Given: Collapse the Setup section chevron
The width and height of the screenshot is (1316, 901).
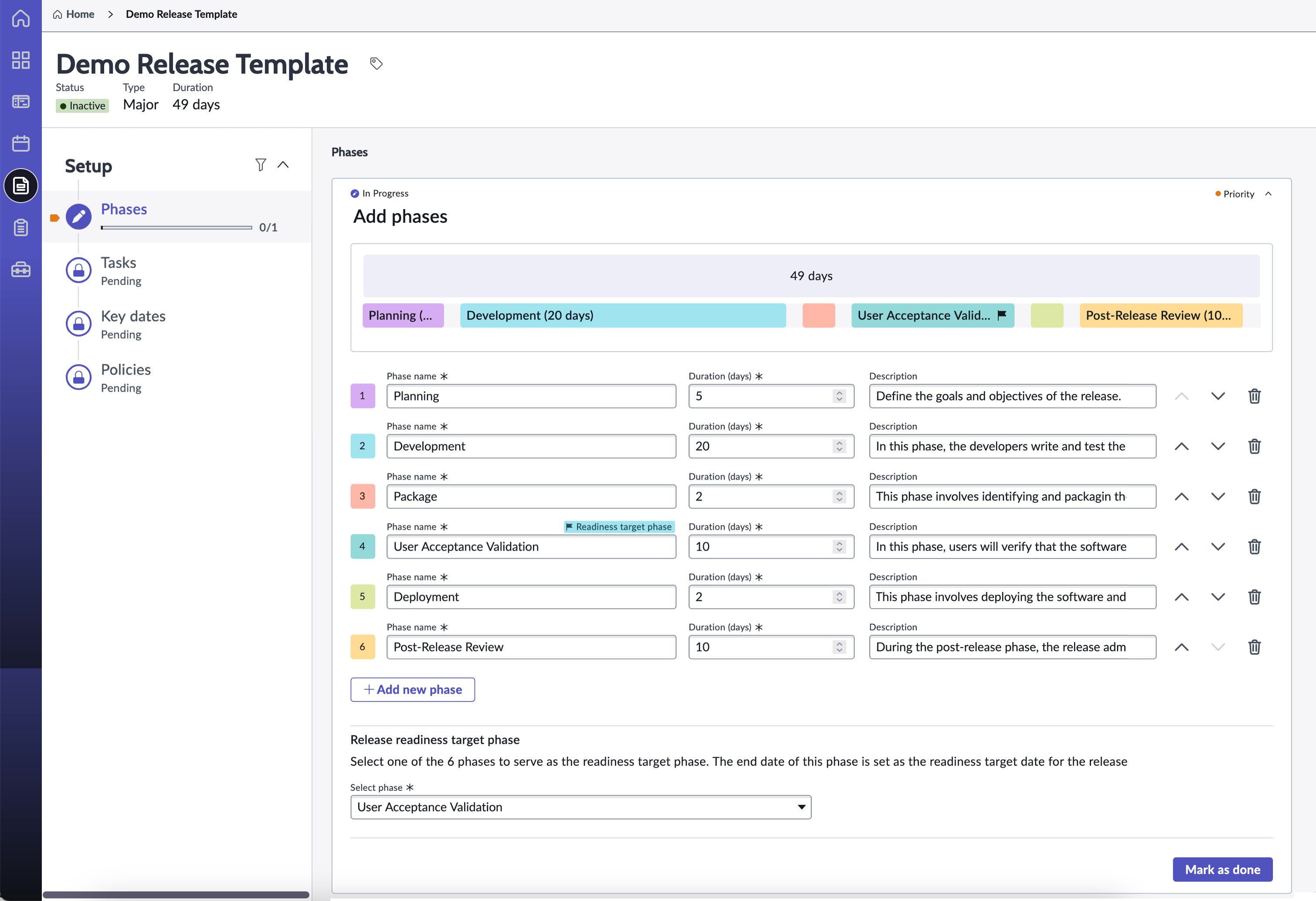Looking at the screenshot, I should 283,165.
